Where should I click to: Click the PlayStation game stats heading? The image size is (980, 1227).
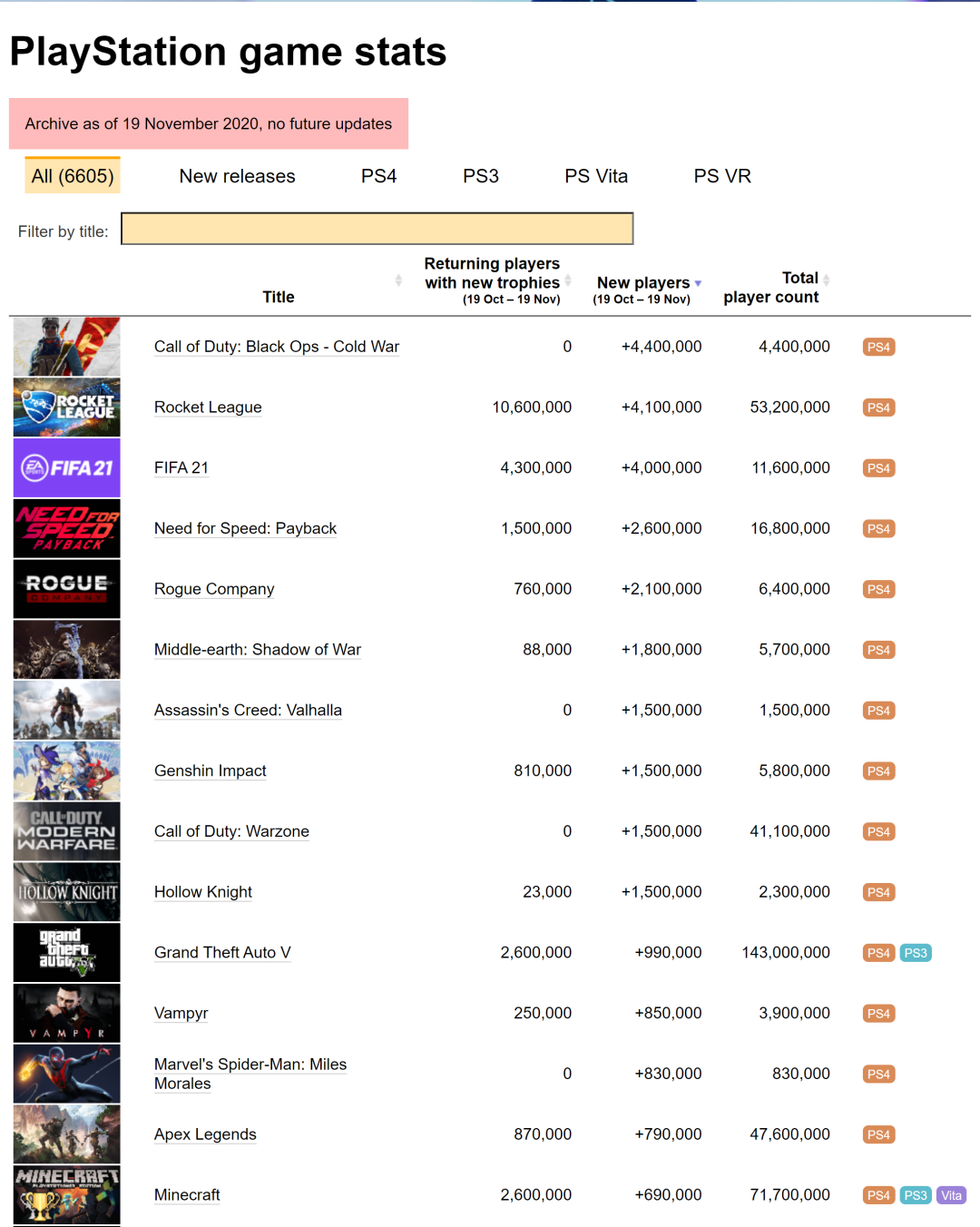point(228,52)
